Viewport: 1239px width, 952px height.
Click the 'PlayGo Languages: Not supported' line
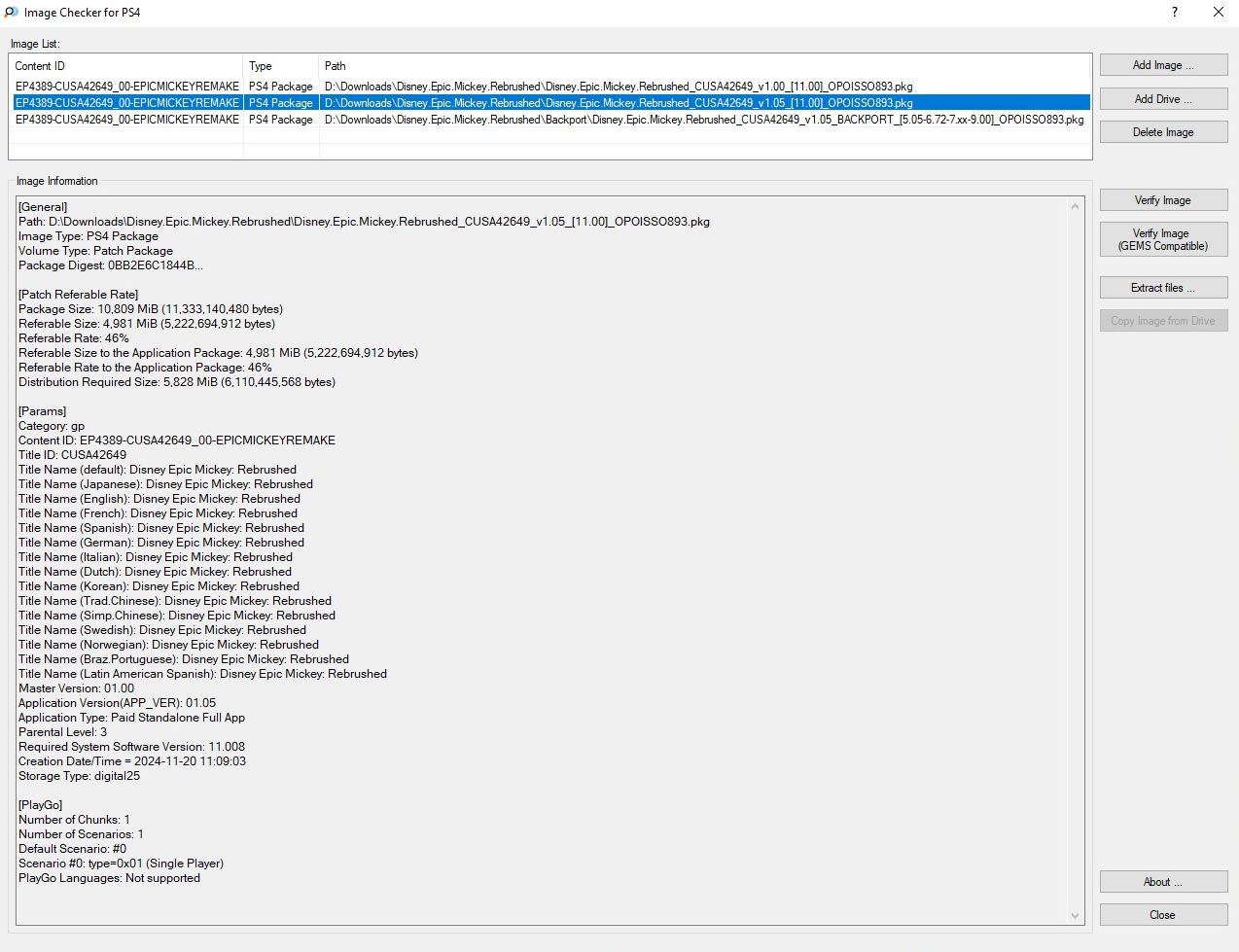(x=110, y=878)
